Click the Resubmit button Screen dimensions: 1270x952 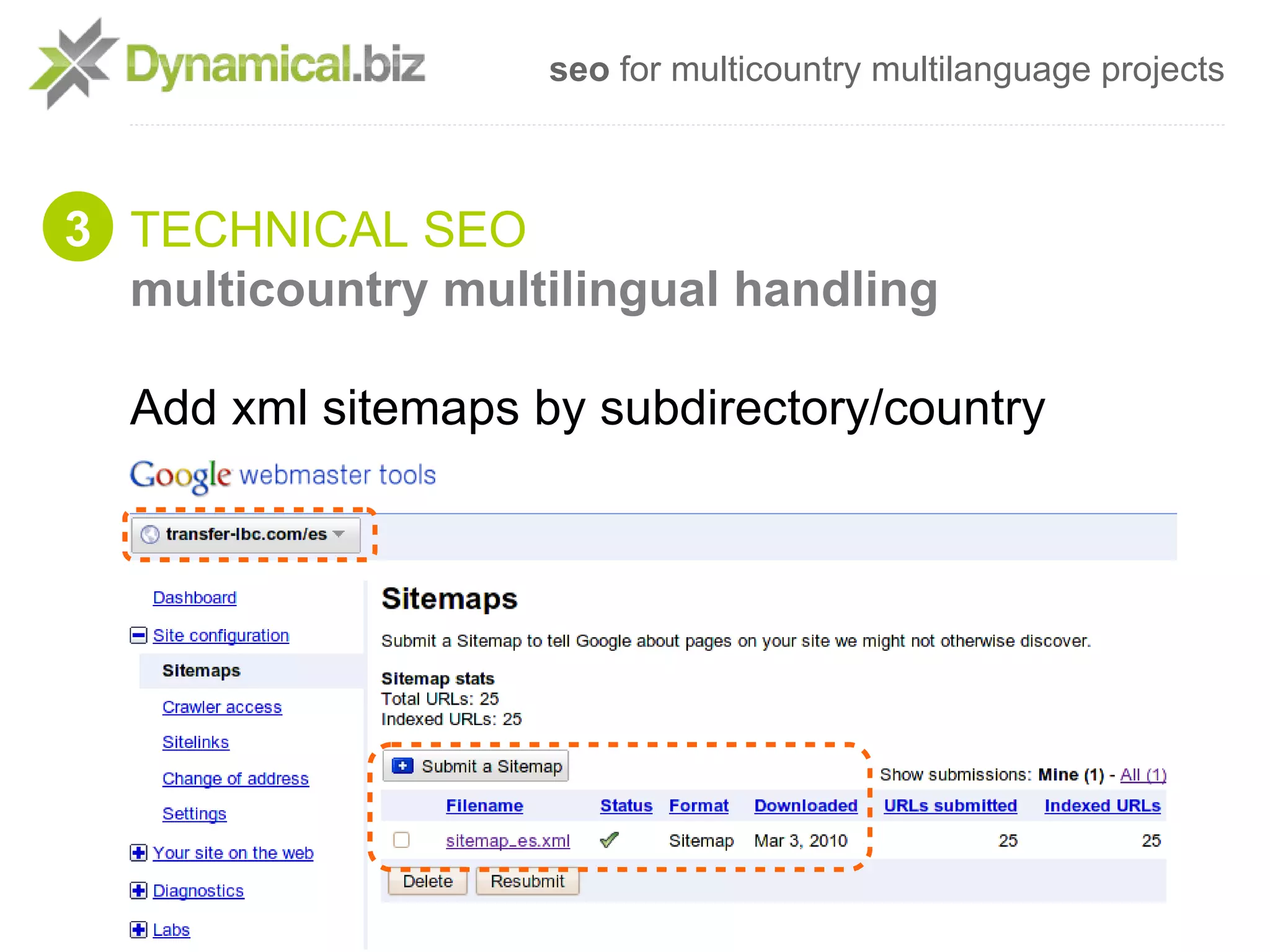click(x=527, y=881)
